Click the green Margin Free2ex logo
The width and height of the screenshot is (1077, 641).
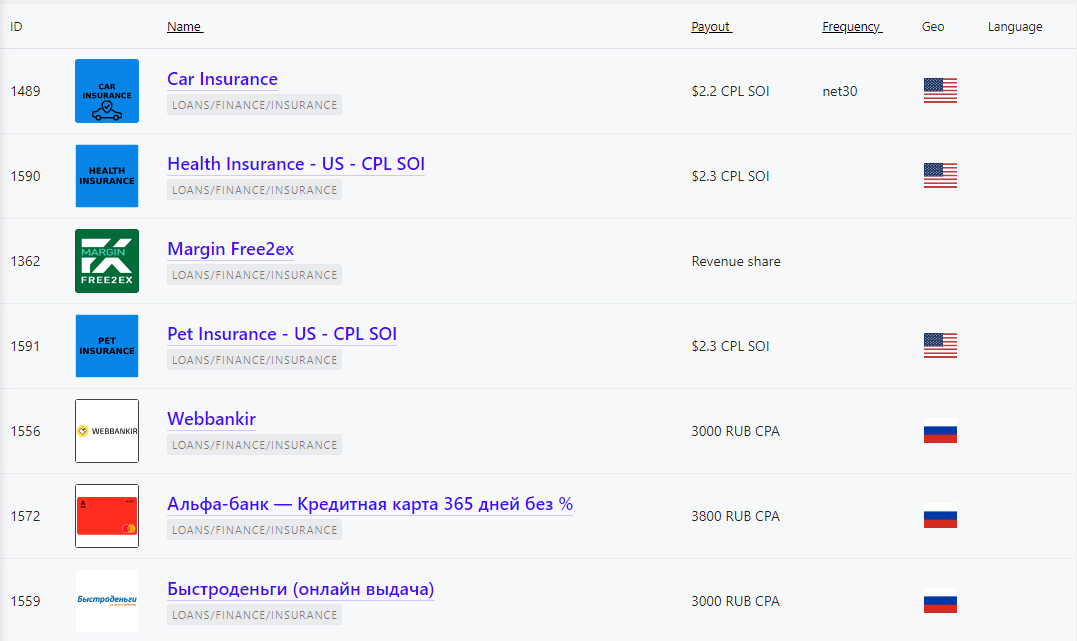pyautogui.click(x=106, y=261)
